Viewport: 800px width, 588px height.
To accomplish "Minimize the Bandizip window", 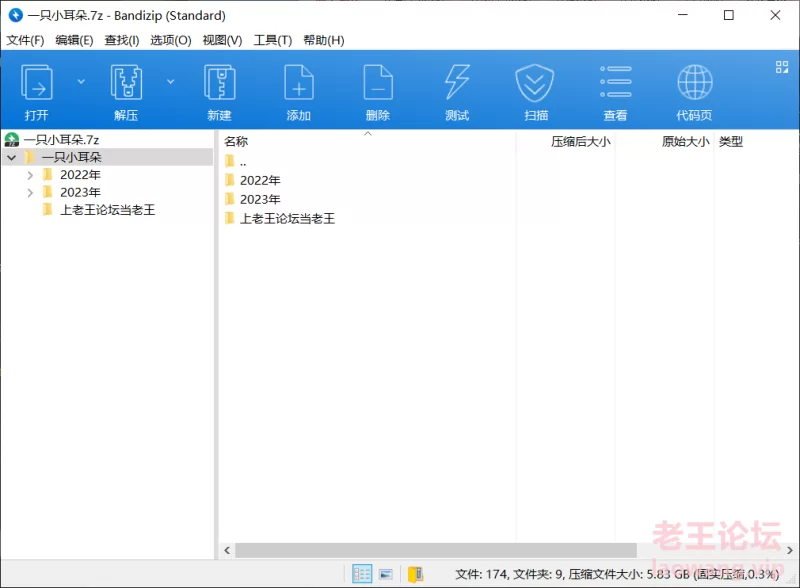I will 683,15.
